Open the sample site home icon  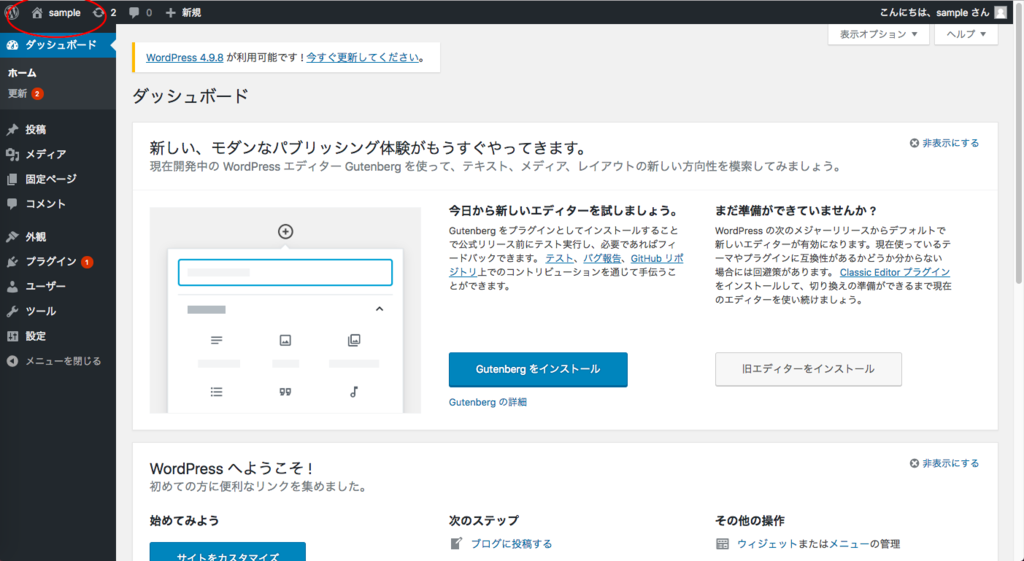pos(37,12)
